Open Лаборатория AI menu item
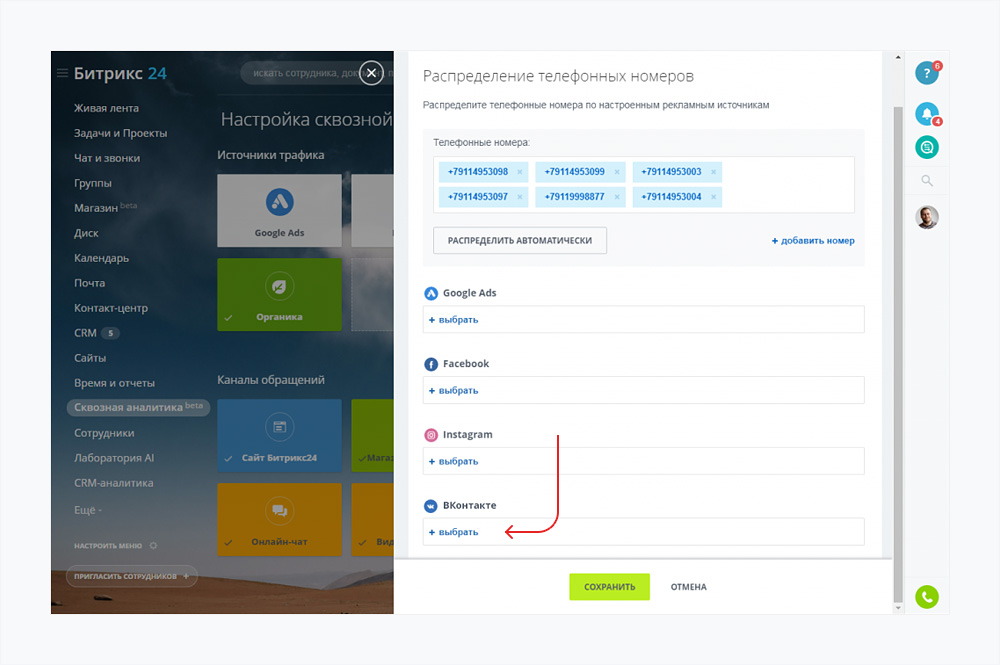Screen dimensions: 1000x665 click(x=114, y=458)
